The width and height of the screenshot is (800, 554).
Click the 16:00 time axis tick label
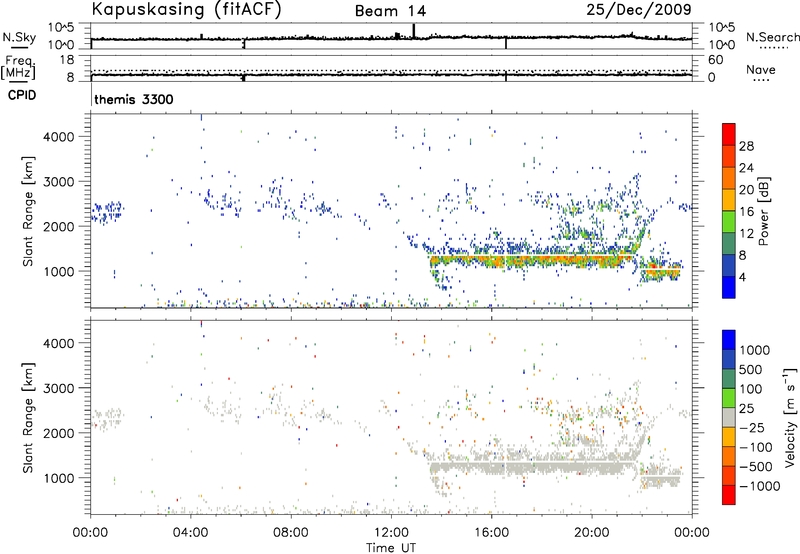click(491, 533)
